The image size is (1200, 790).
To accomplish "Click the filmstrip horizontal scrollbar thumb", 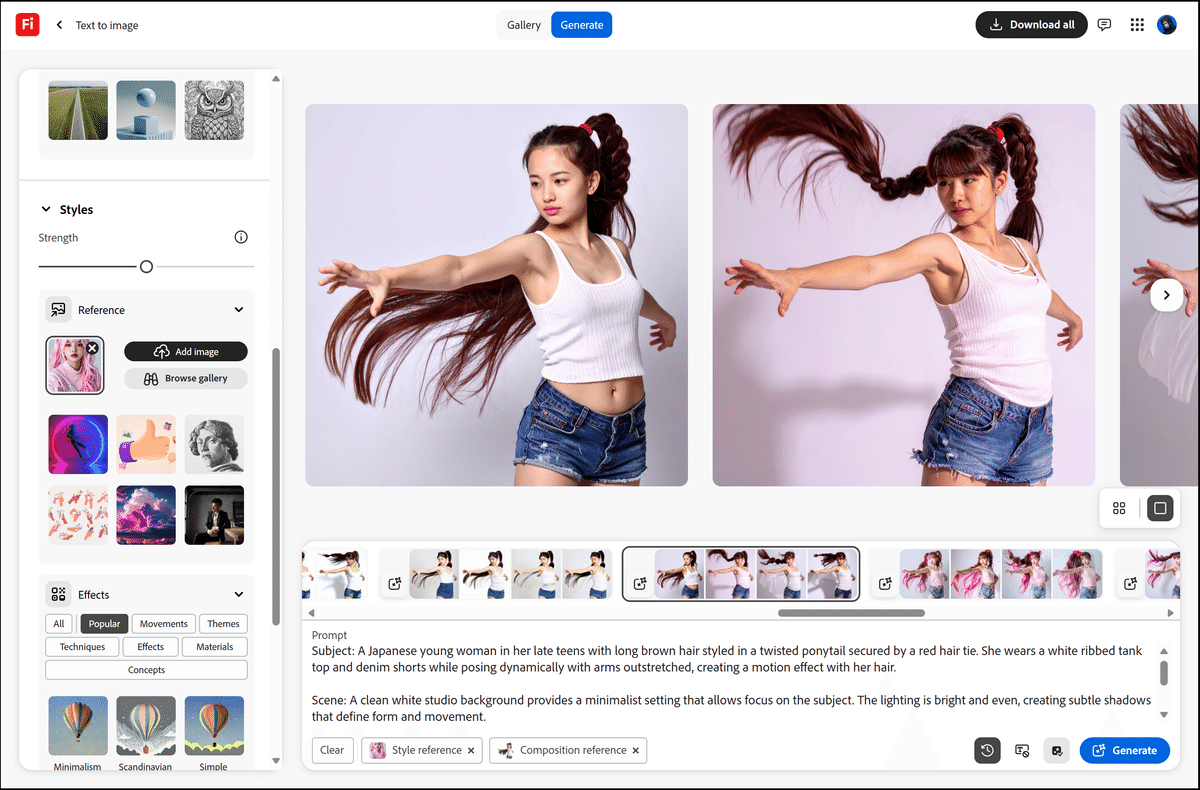I will (x=851, y=613).
